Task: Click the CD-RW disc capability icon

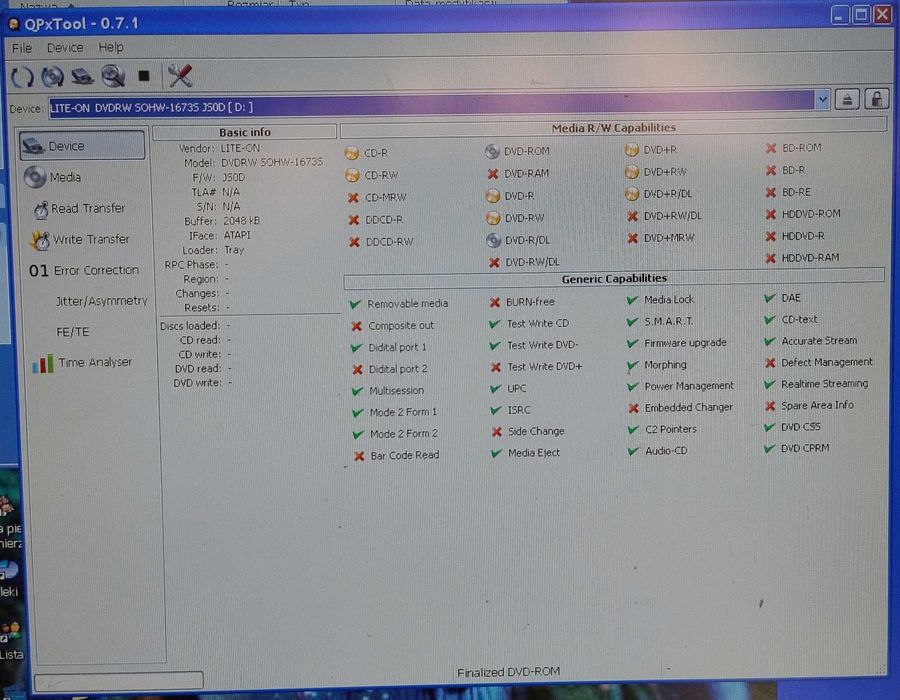Action: [352, 175]
